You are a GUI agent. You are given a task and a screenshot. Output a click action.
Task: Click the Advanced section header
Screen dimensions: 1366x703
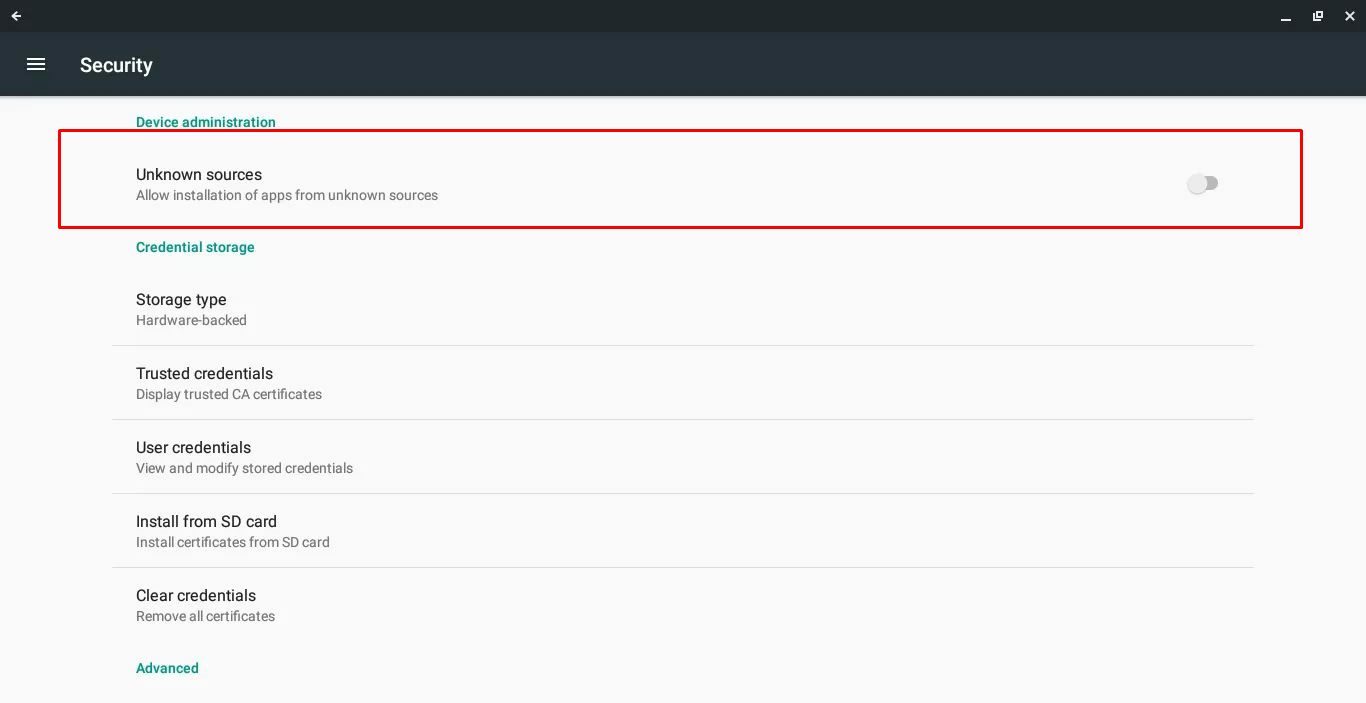[x=167, y=668]
